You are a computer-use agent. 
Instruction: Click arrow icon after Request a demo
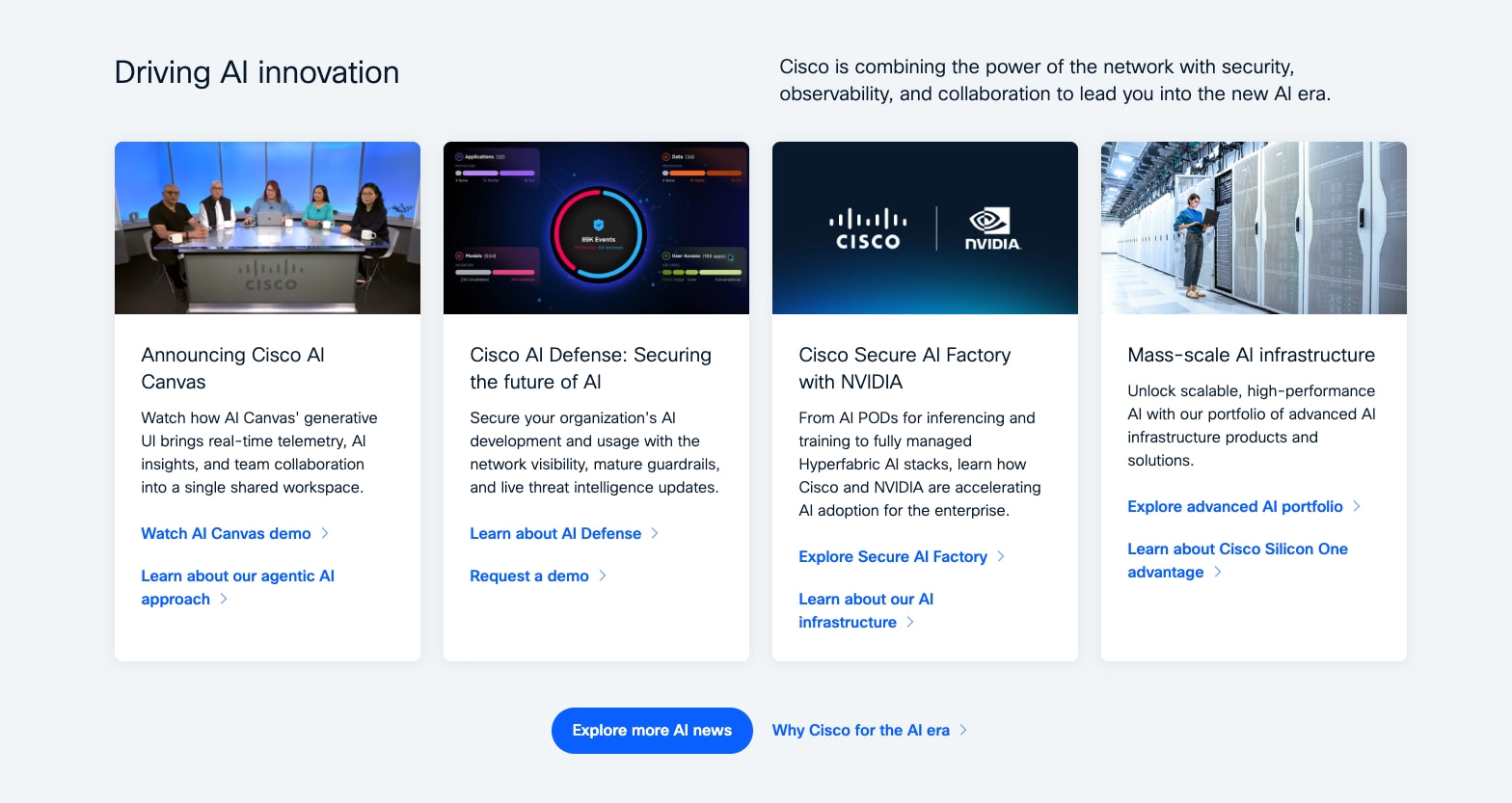(x=603, y=575)
